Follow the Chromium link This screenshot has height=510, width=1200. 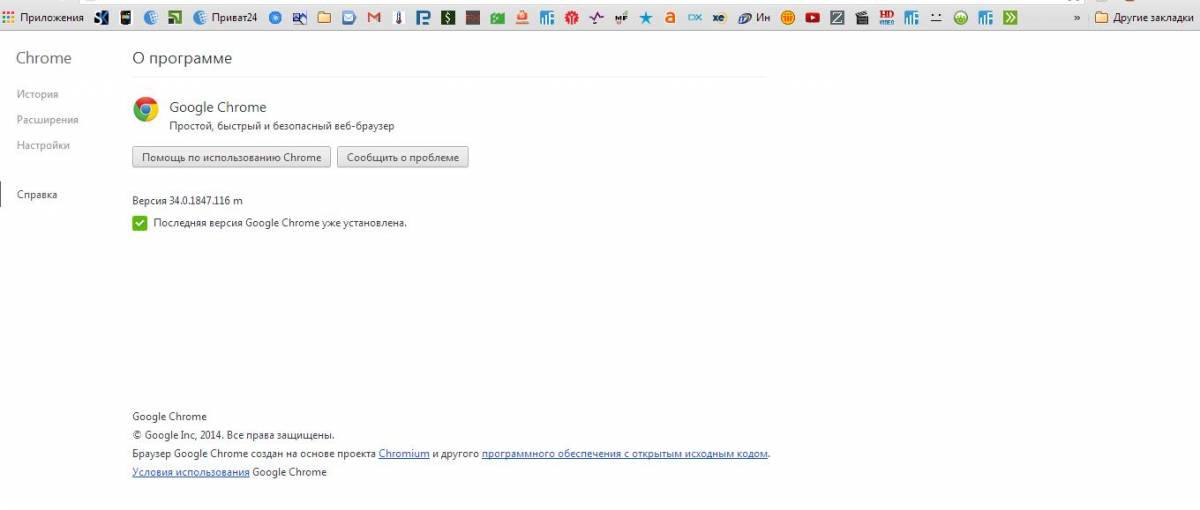click(404, 453)
